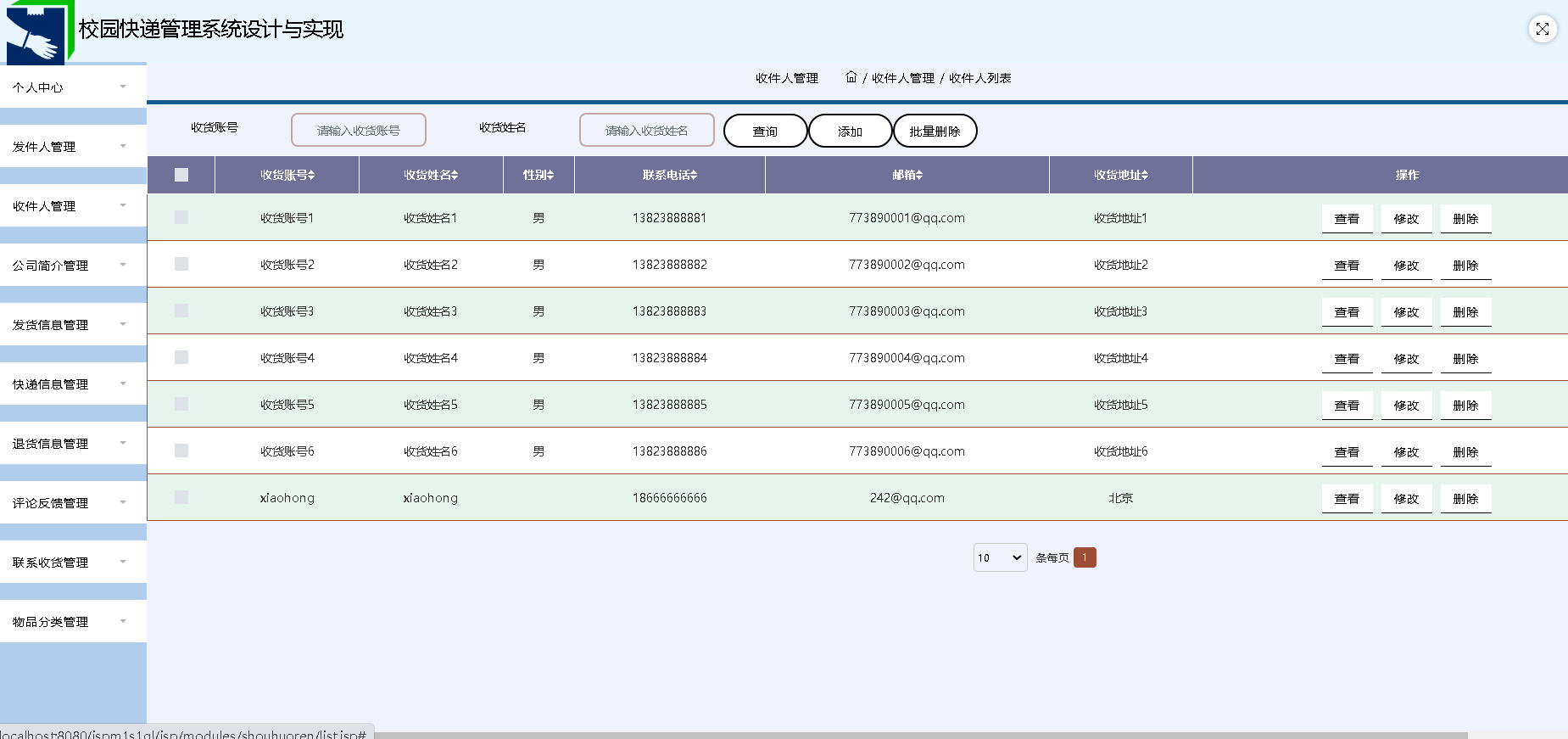Click 修改 for 收货账号3 row
Screen dimensions: 1568x739
[x=1407, y=311]
